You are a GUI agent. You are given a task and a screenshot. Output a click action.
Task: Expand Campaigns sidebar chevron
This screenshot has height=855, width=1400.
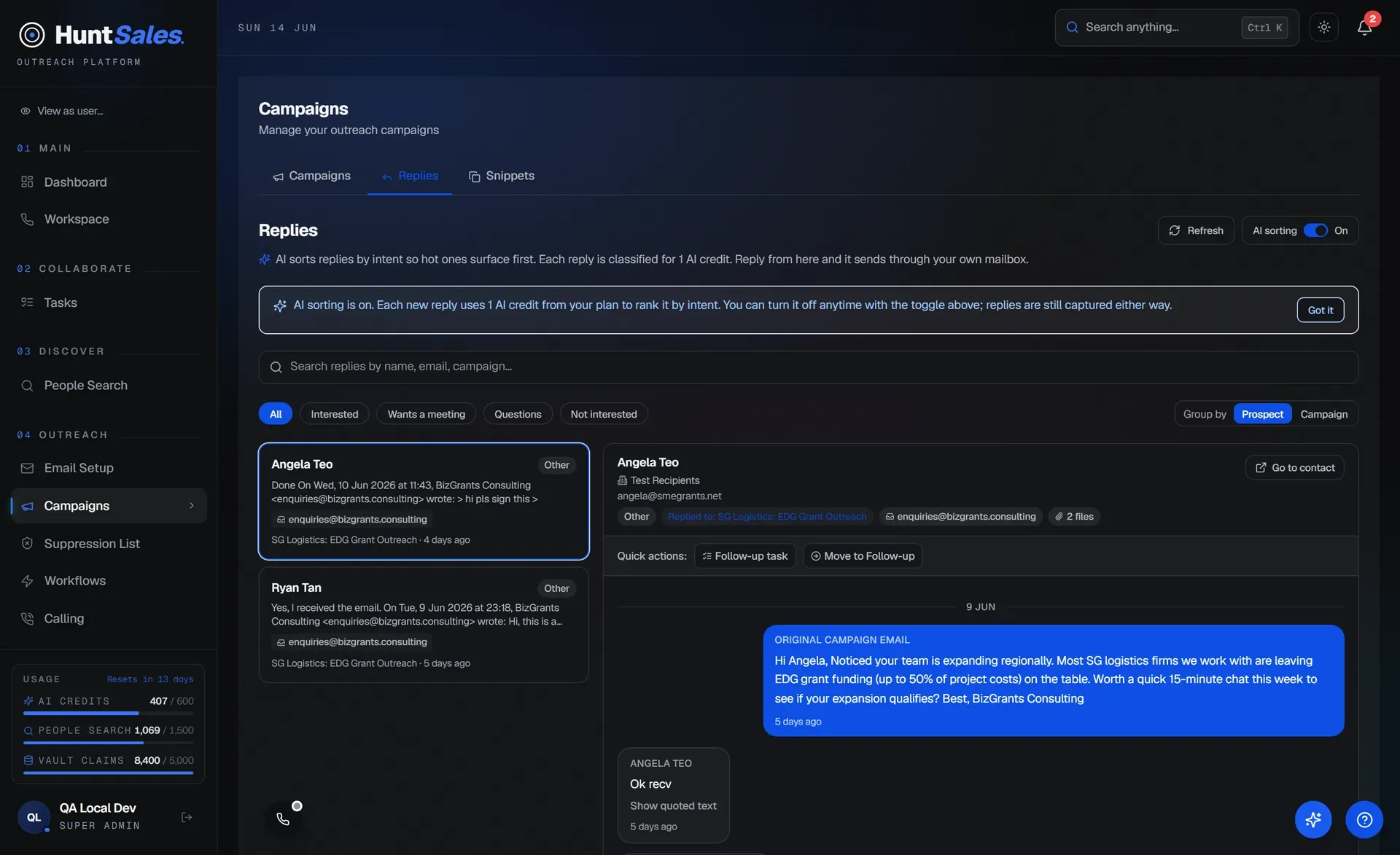click(x=192, y=506)
